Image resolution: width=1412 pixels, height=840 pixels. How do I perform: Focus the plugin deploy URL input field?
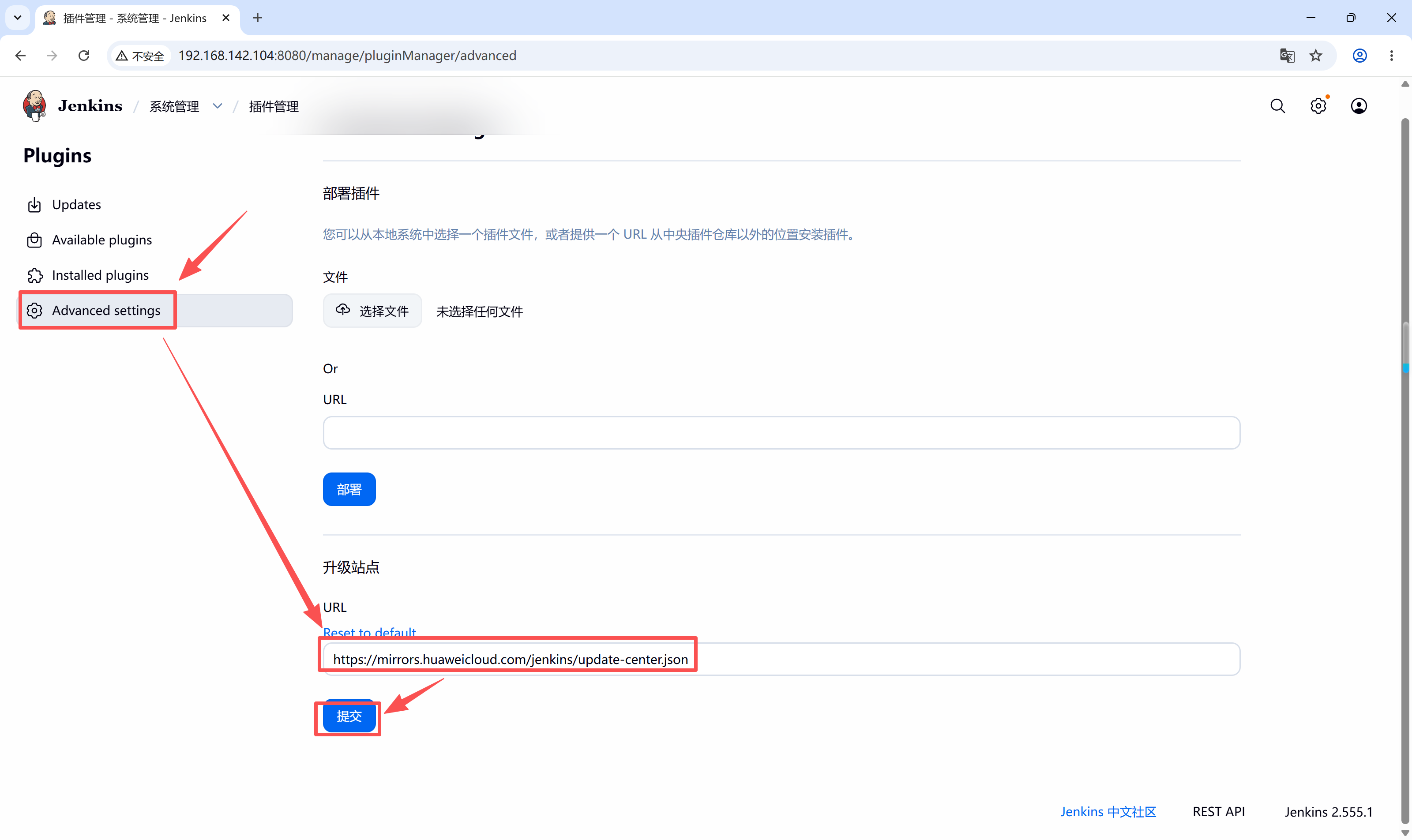tap(781, 433)
